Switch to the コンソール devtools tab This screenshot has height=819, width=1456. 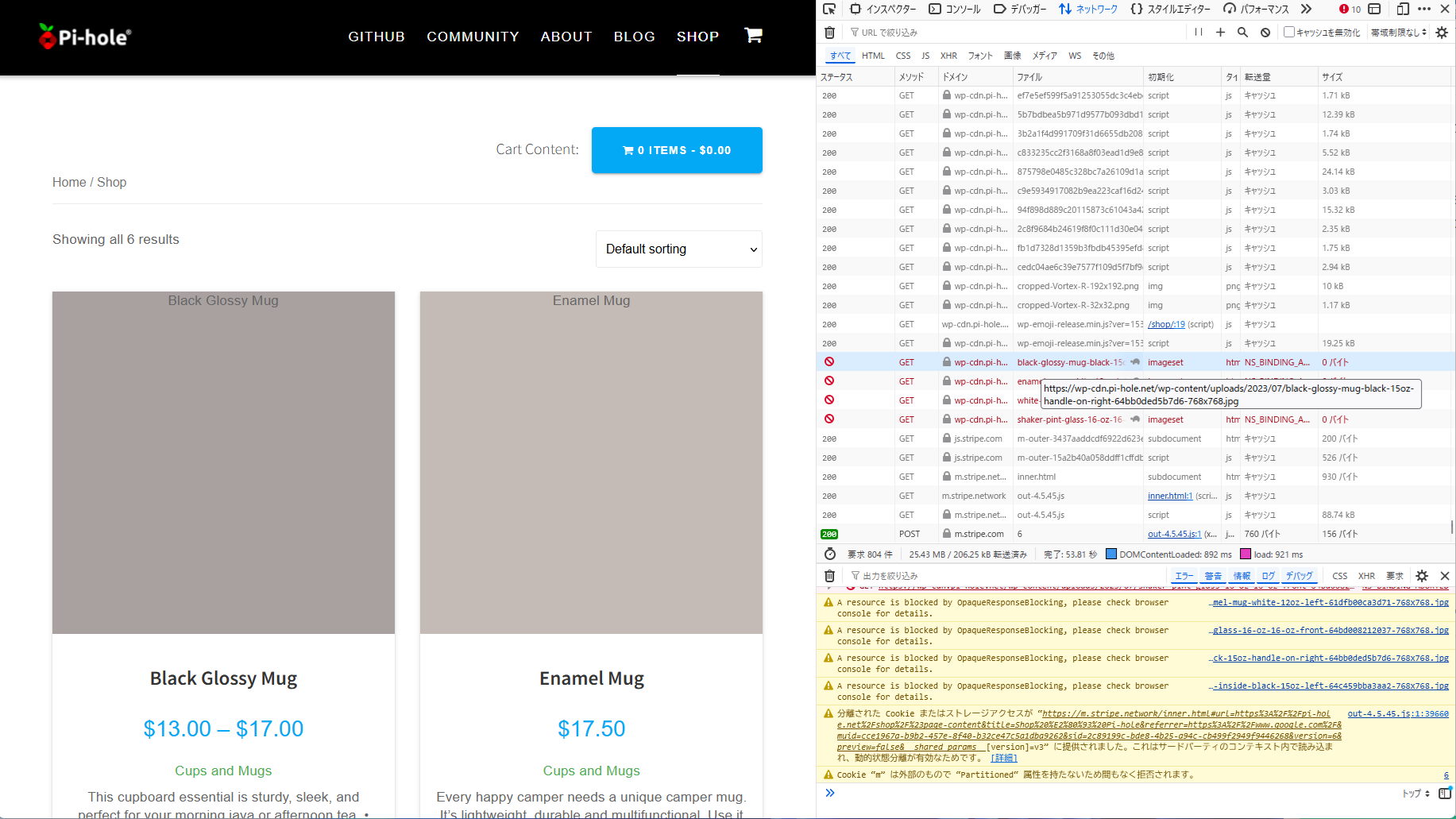coord(956,9)
